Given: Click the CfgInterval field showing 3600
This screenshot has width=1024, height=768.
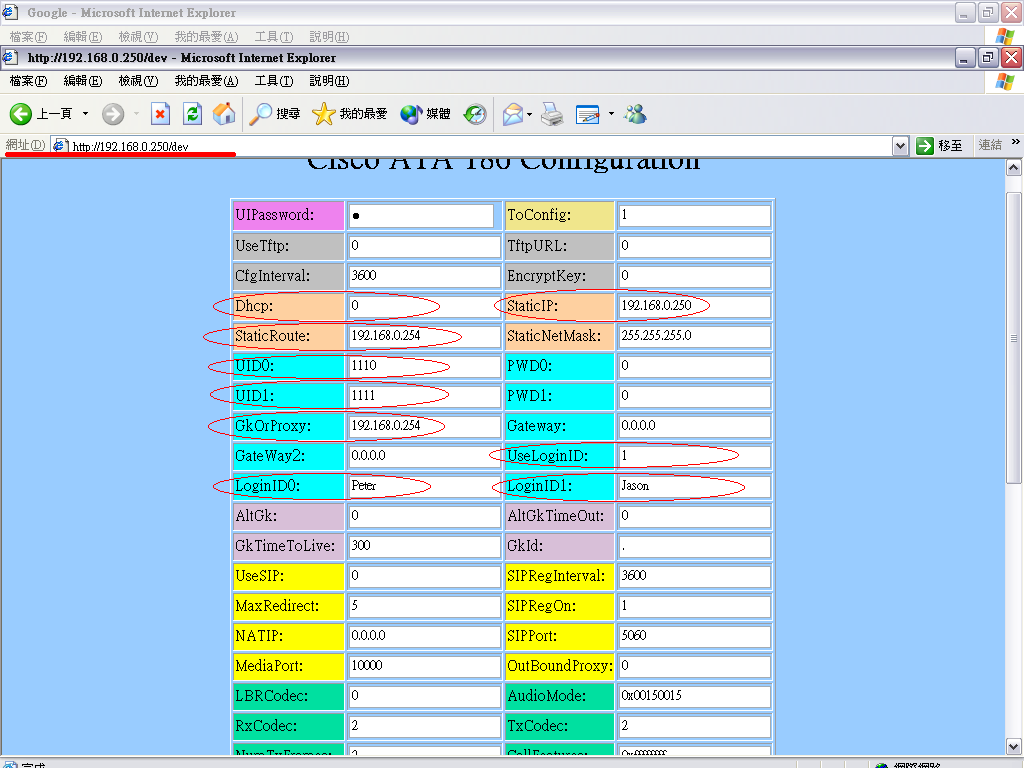Looking at the screenshot, I should pyautogui.click(x=424, y=276).
